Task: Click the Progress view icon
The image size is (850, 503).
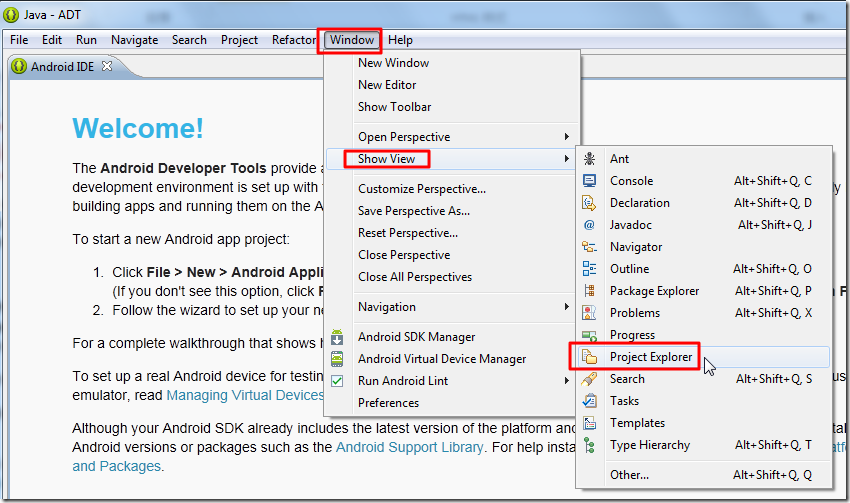Action: click(x=589, y=336)
